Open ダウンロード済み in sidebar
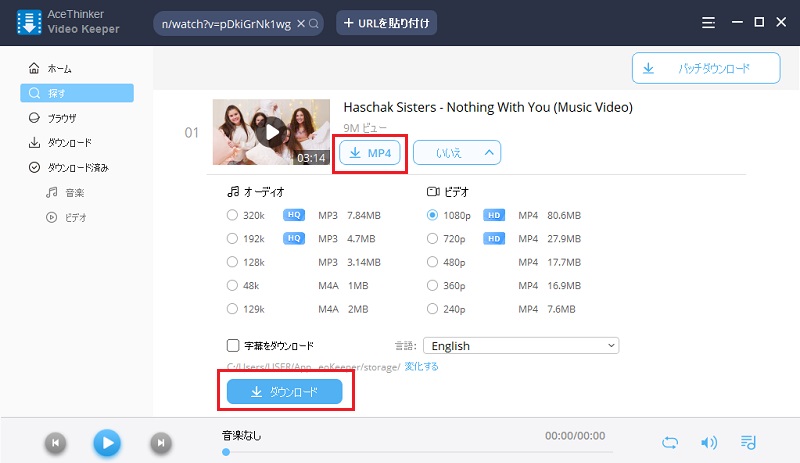Viewport: 800px width, 463px height. coord(77,167)
